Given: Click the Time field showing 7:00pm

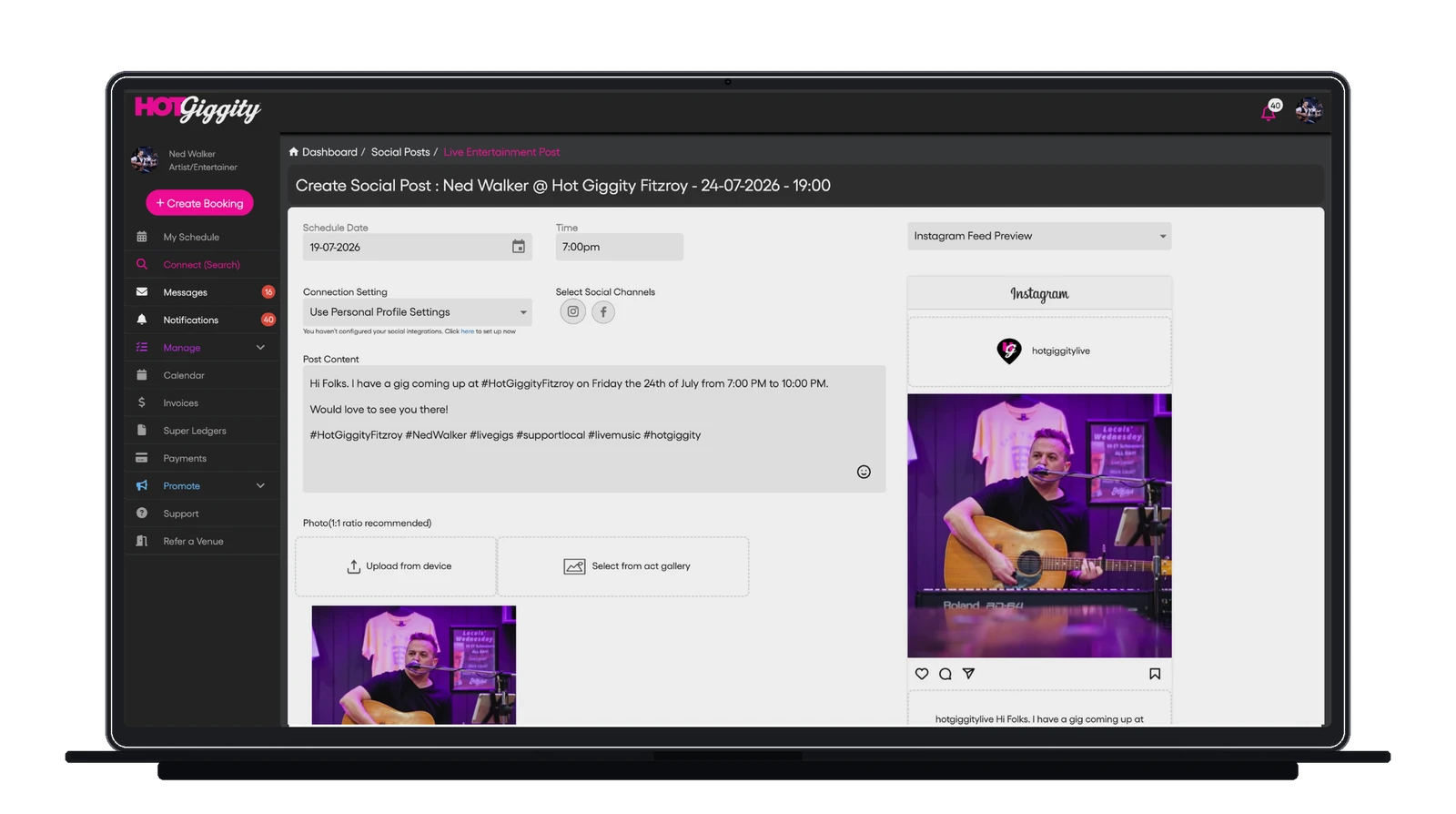Looking at the screenshot, I should (619, 247).
